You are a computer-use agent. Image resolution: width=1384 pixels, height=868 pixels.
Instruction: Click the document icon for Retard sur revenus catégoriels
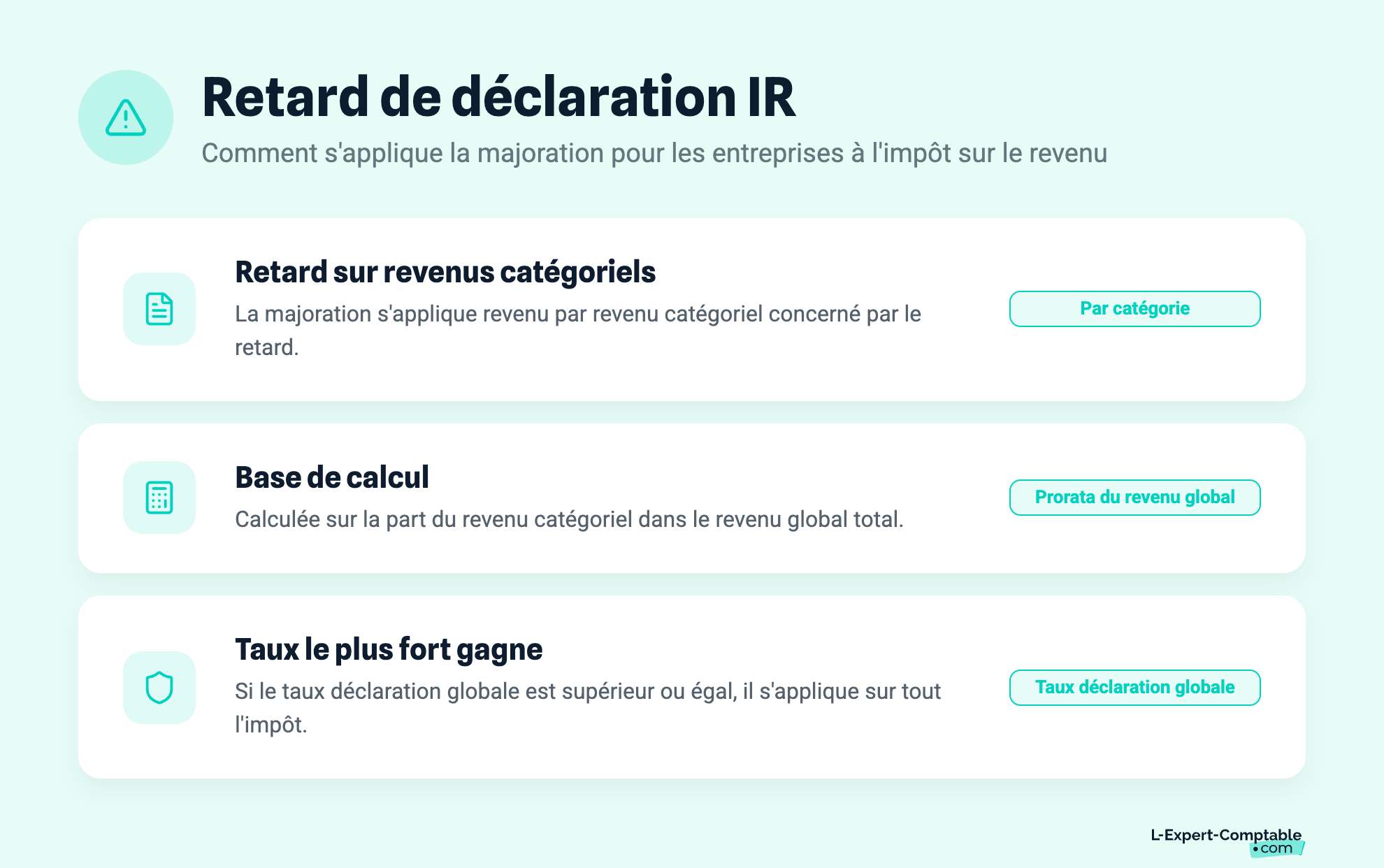coord(159,309)
